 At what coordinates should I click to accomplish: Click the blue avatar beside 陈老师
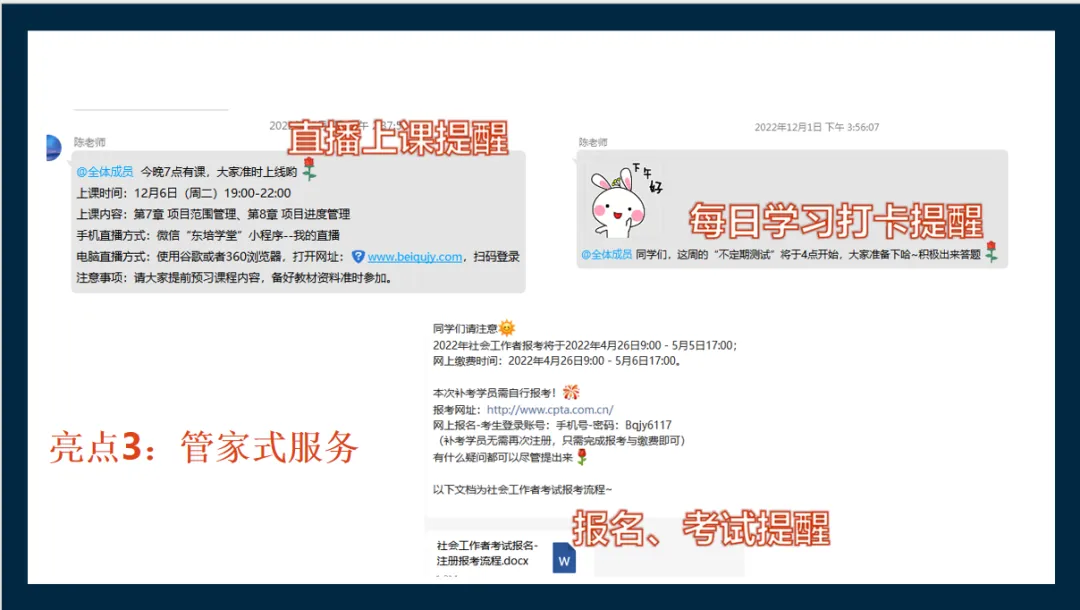pos(53,147)
